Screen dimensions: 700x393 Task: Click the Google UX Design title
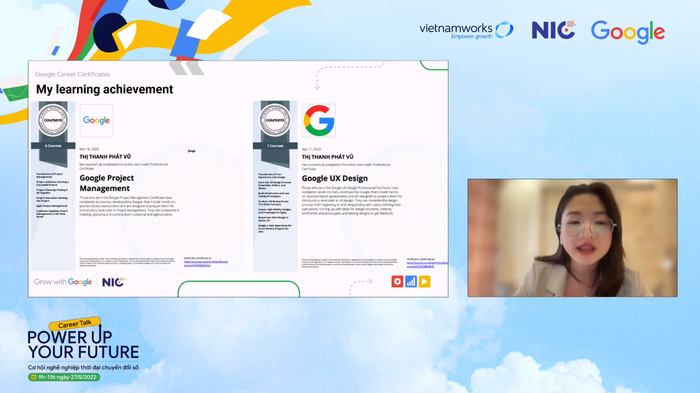tap(335, 178)
